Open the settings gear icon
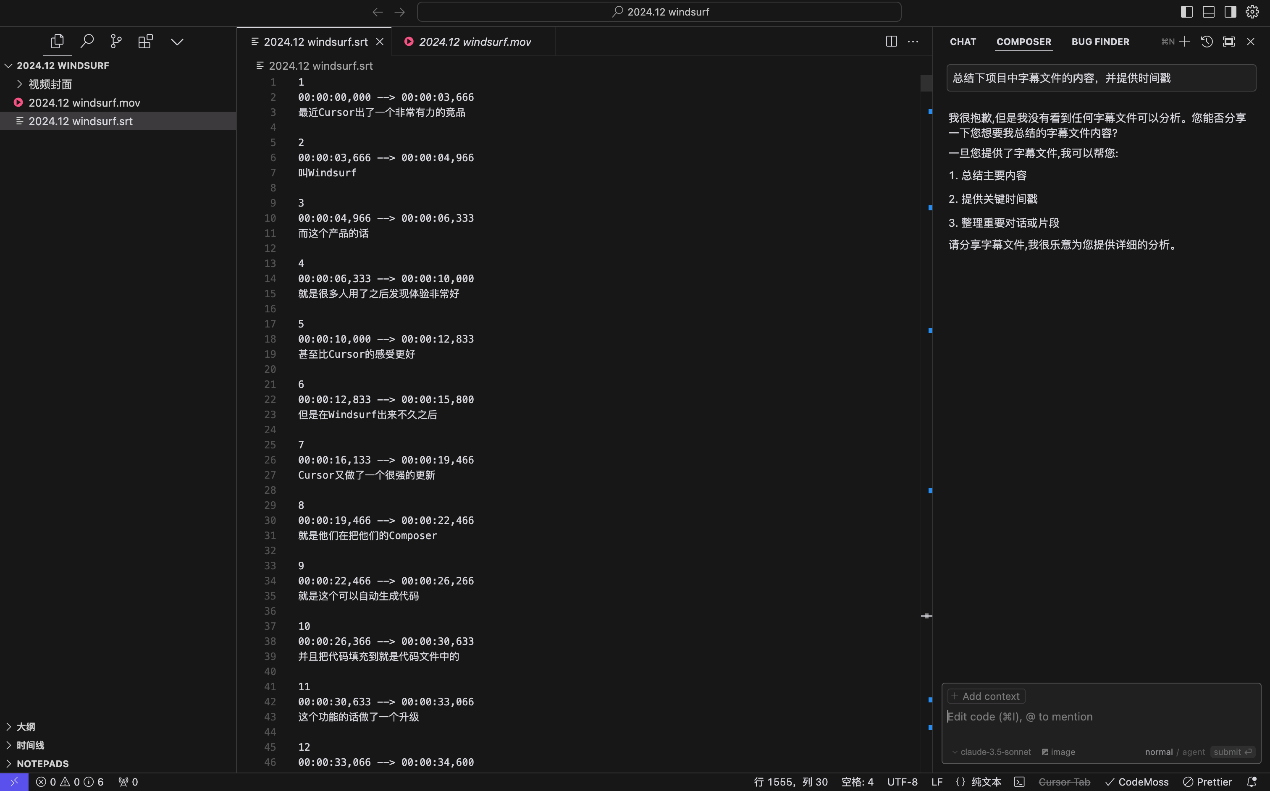1270x791 pixels. [1252, 12]
